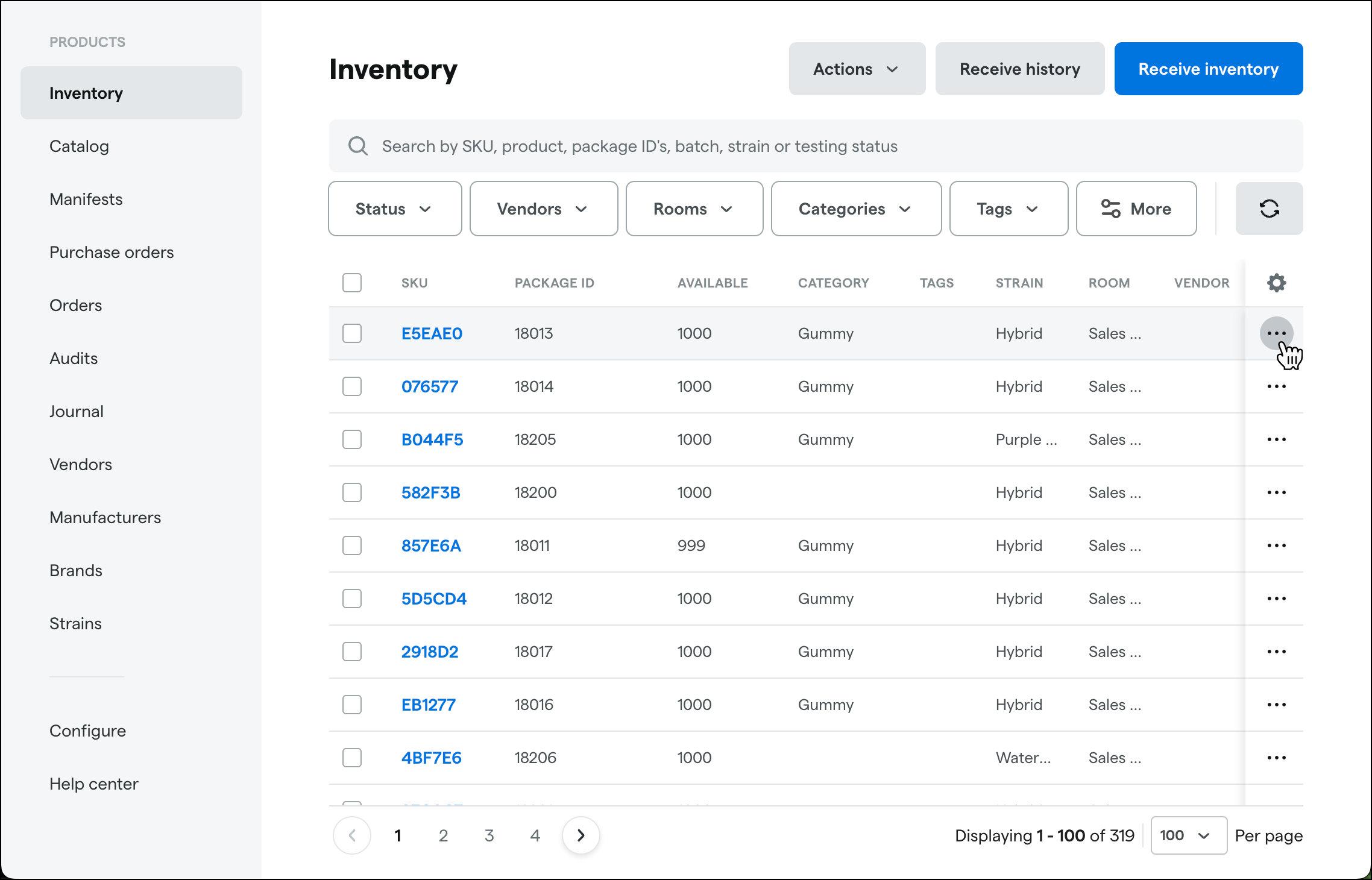Screen dimensions: 1372x880
Task: Open SKU link 4BF7E6
Action: (432, 758)
